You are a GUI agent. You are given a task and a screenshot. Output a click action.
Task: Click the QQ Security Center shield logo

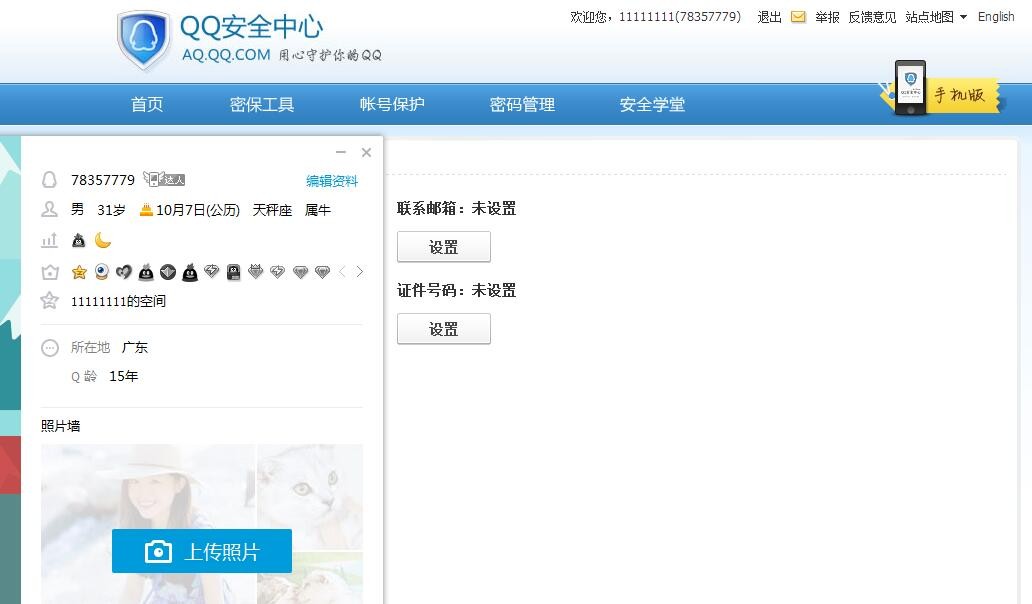click(143, 39)
